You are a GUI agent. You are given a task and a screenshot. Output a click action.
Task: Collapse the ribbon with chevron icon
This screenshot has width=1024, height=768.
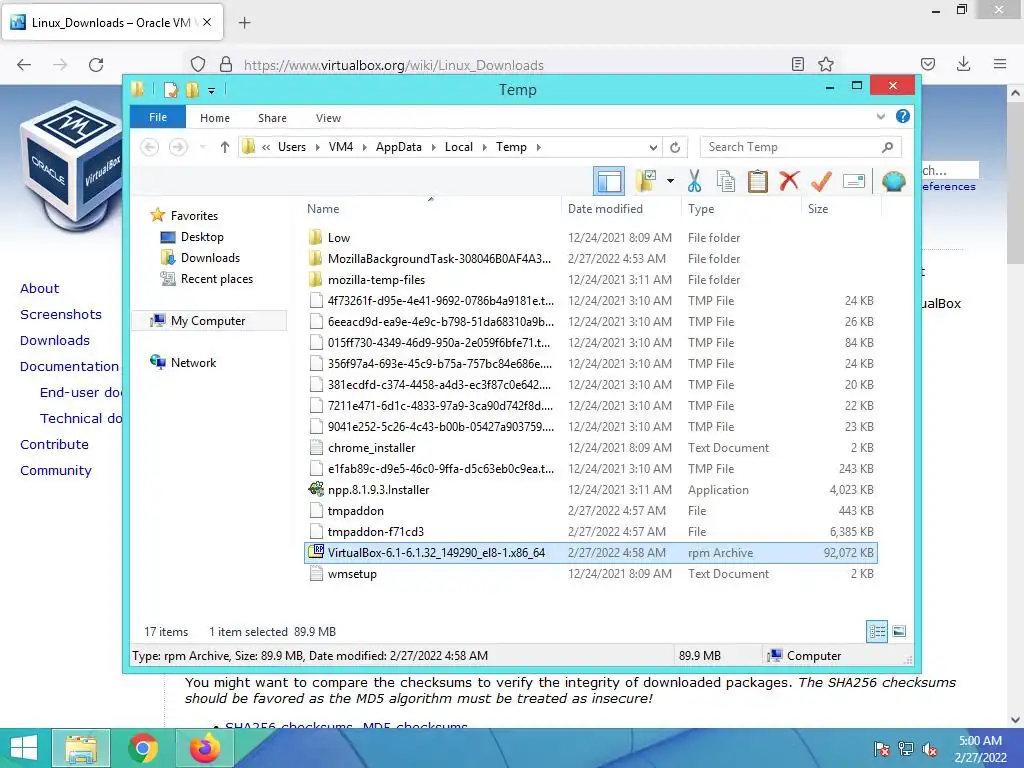(x=880, y=117)
